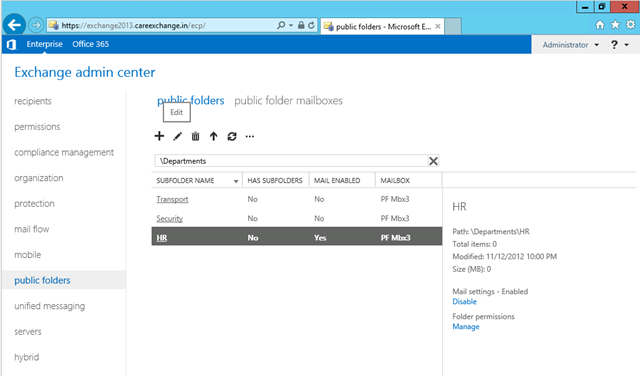Switch to Office 365 header tab

click(x=91, y=44)
